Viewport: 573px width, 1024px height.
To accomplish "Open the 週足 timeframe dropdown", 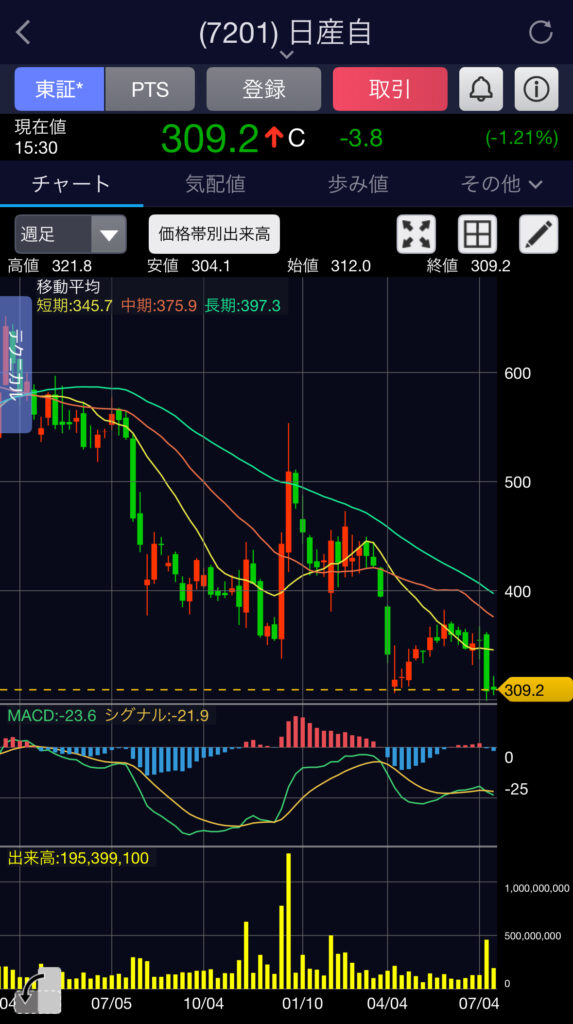I will (71, 234).
